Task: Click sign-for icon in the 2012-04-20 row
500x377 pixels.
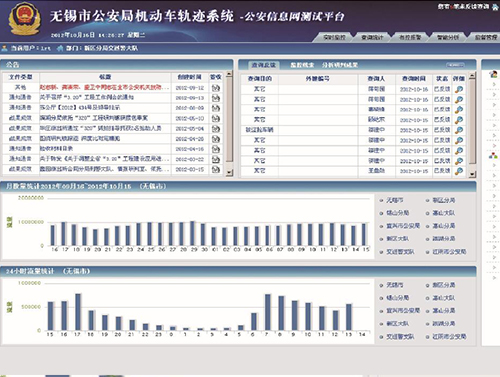Action: 216,139
